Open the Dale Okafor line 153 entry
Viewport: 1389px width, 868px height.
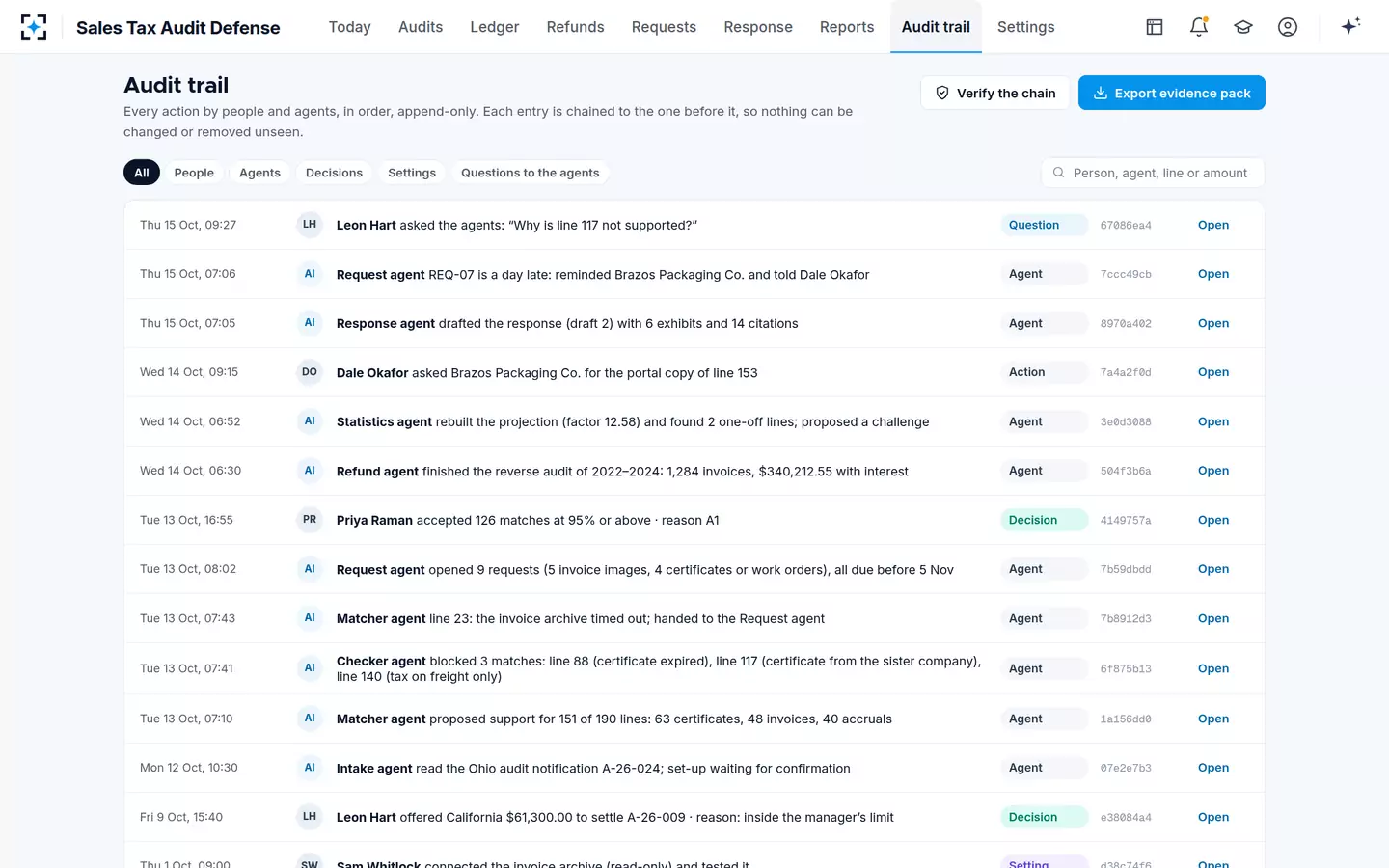click(x=1213, y=372)
